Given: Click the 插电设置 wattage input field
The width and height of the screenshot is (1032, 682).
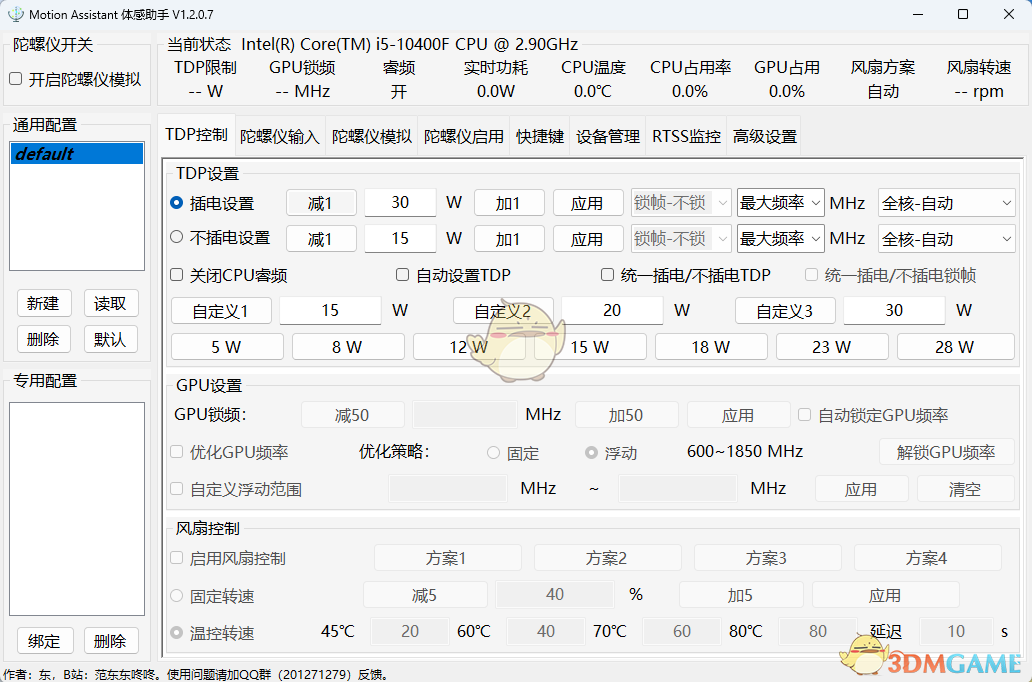Looking at the screenshot, I should [400, 203].
